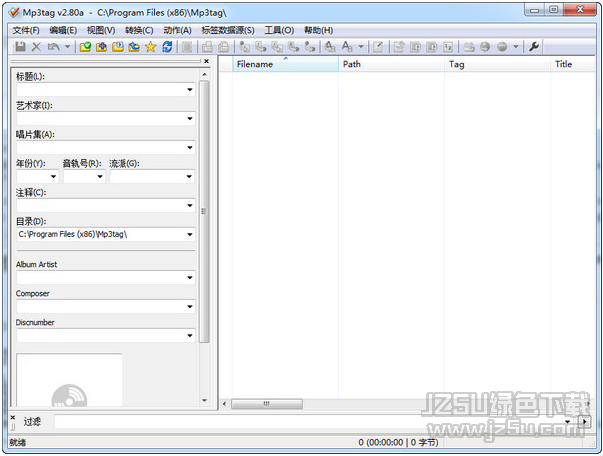Expand the 标题 dropdown
This screenshot has height=456, width=603.
coord(190,90)
